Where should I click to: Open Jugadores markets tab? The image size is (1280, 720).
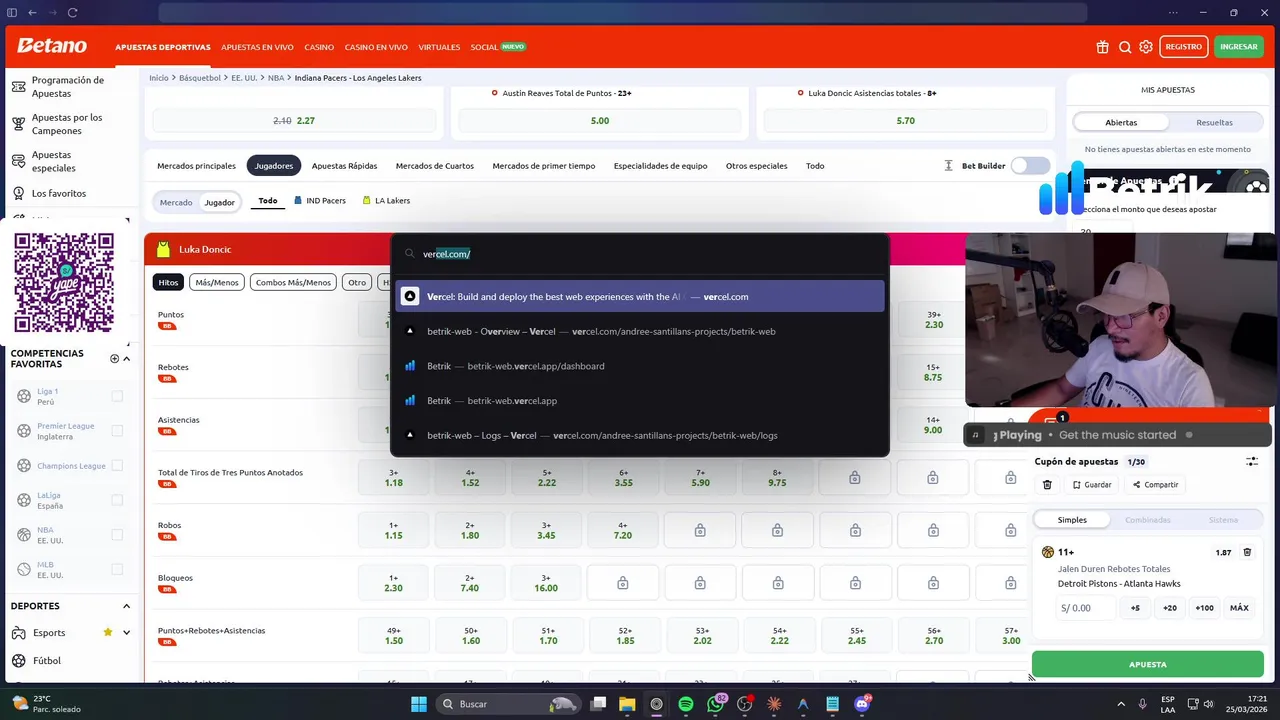tap(273, 166)
